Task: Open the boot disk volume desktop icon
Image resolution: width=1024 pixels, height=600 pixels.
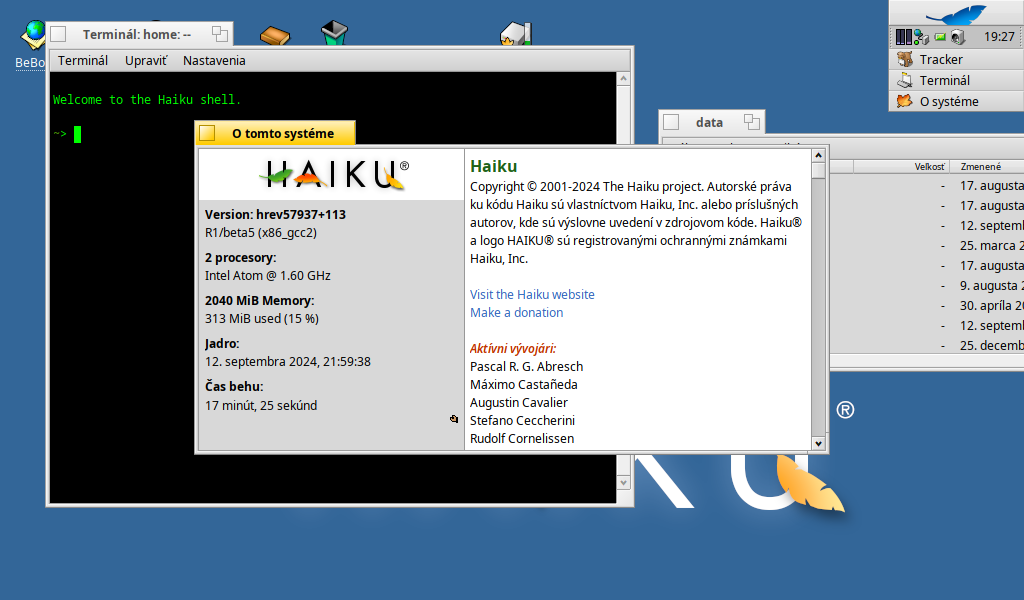Action: pyautogui.click(x=516, y=33)
